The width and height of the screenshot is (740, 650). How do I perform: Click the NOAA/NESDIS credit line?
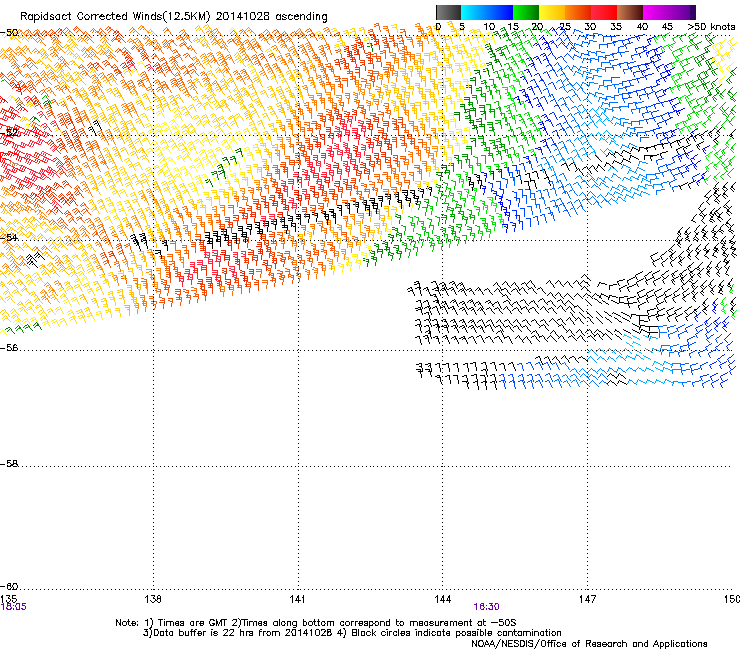pyautogui.click(x=589, y=644)
